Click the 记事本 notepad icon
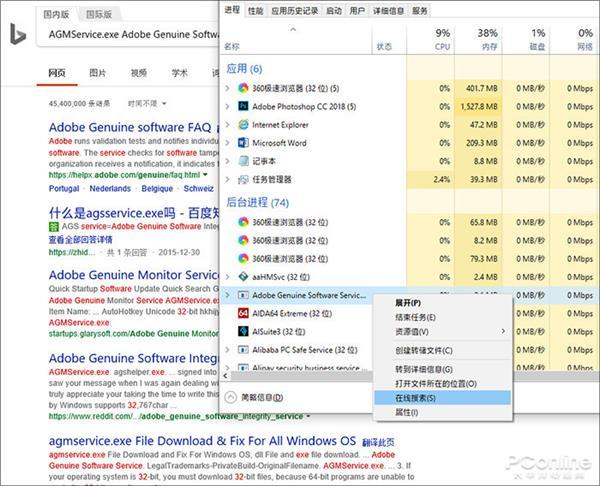 pos(243,161)
